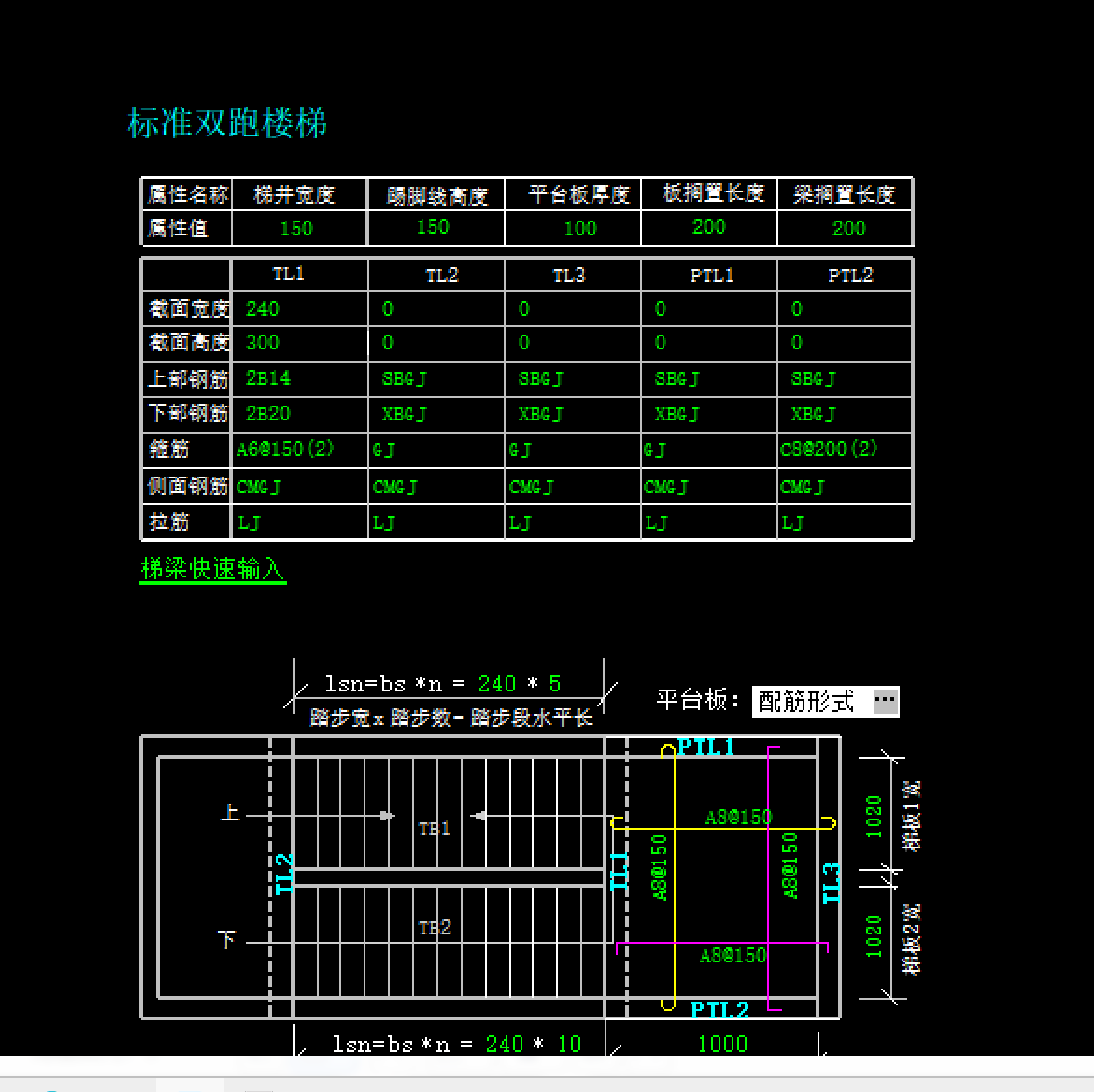Screen dimensions: 1094x1092
Task: Edit the 梯井宽度 value 150
Action: (x=296, y=228)
